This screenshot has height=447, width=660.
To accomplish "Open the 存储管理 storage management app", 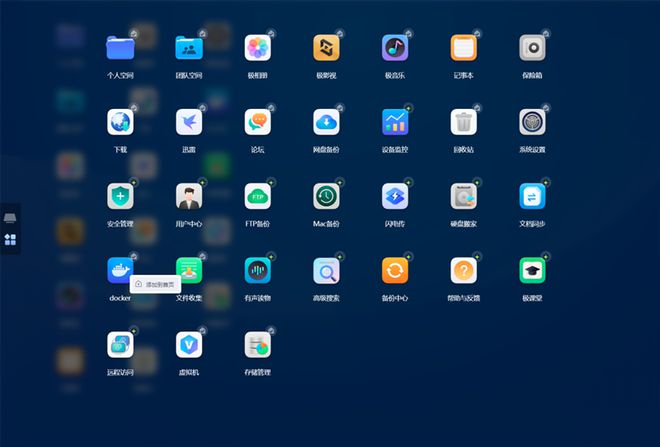I will tap(258, 345).
